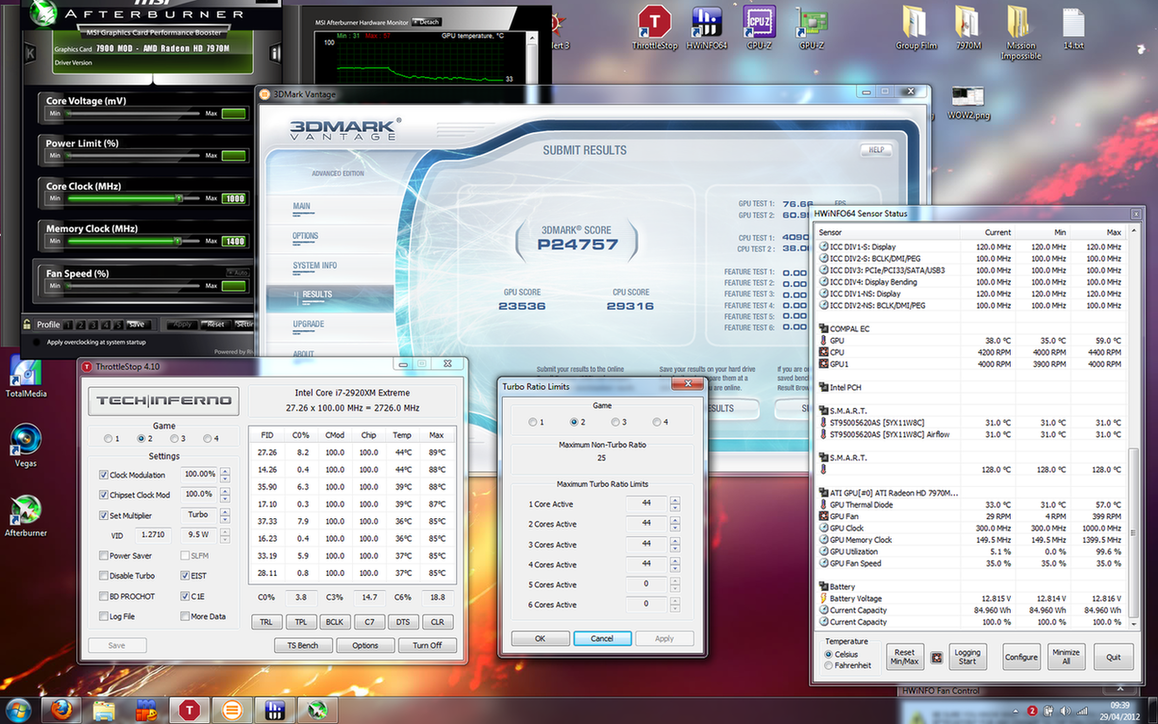1158x724 pixels.
Task: Launch CPU-Z from the desktop
Action: pos(759,28)
